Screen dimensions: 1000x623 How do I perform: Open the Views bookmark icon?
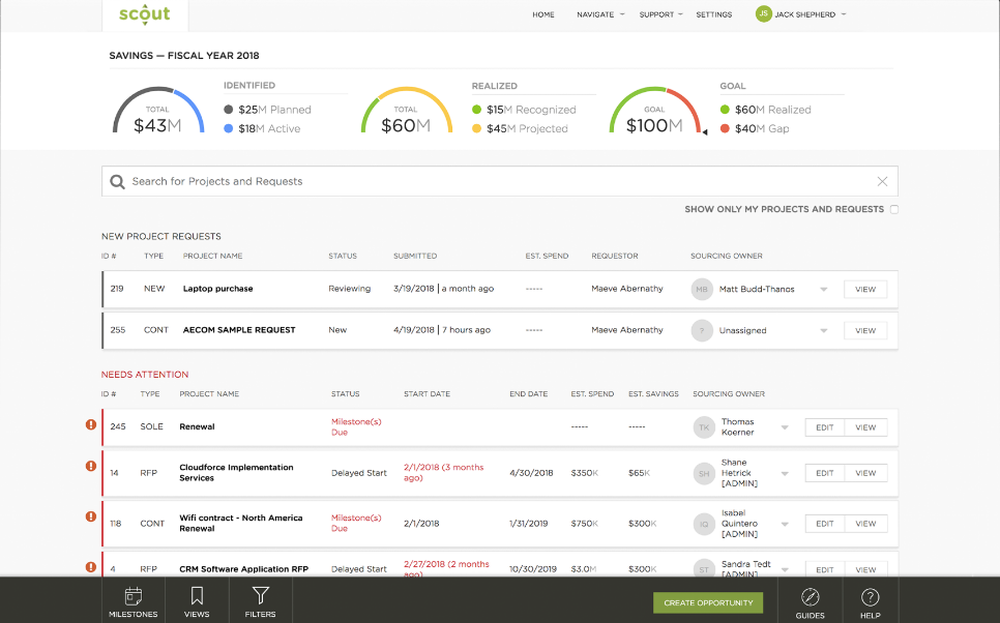coord(196,596)
